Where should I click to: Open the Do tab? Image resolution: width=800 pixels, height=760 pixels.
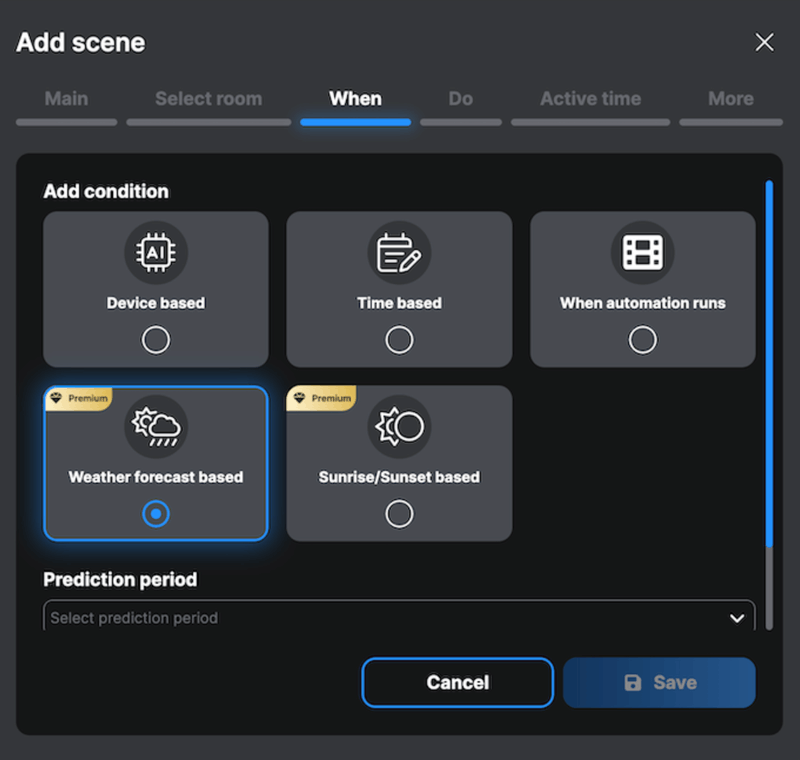click(x=460, y=99)
